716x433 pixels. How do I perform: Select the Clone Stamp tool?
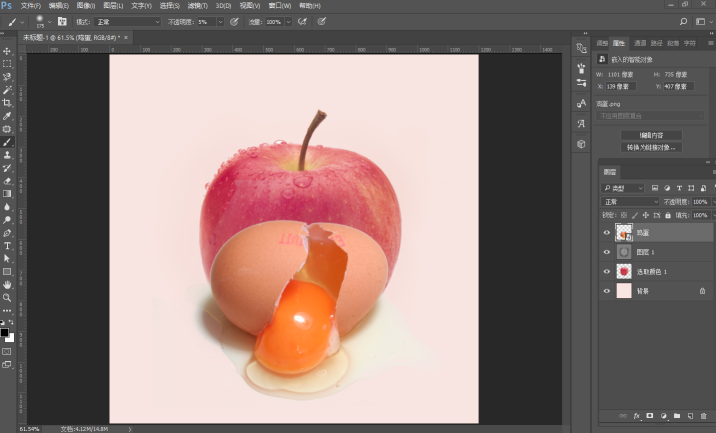[7, 155]
